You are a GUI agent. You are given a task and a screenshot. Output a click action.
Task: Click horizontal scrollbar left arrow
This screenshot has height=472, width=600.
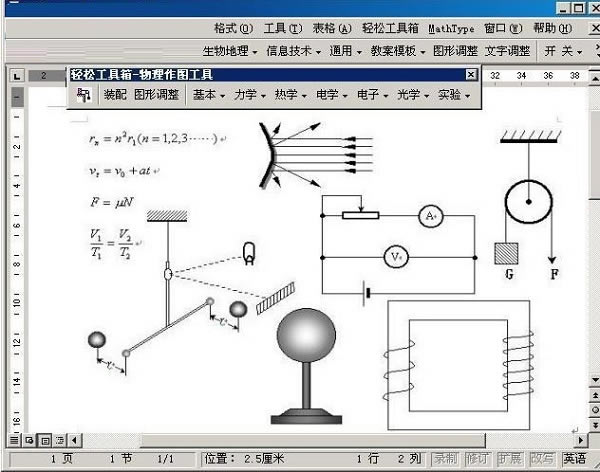pos(74,440)
